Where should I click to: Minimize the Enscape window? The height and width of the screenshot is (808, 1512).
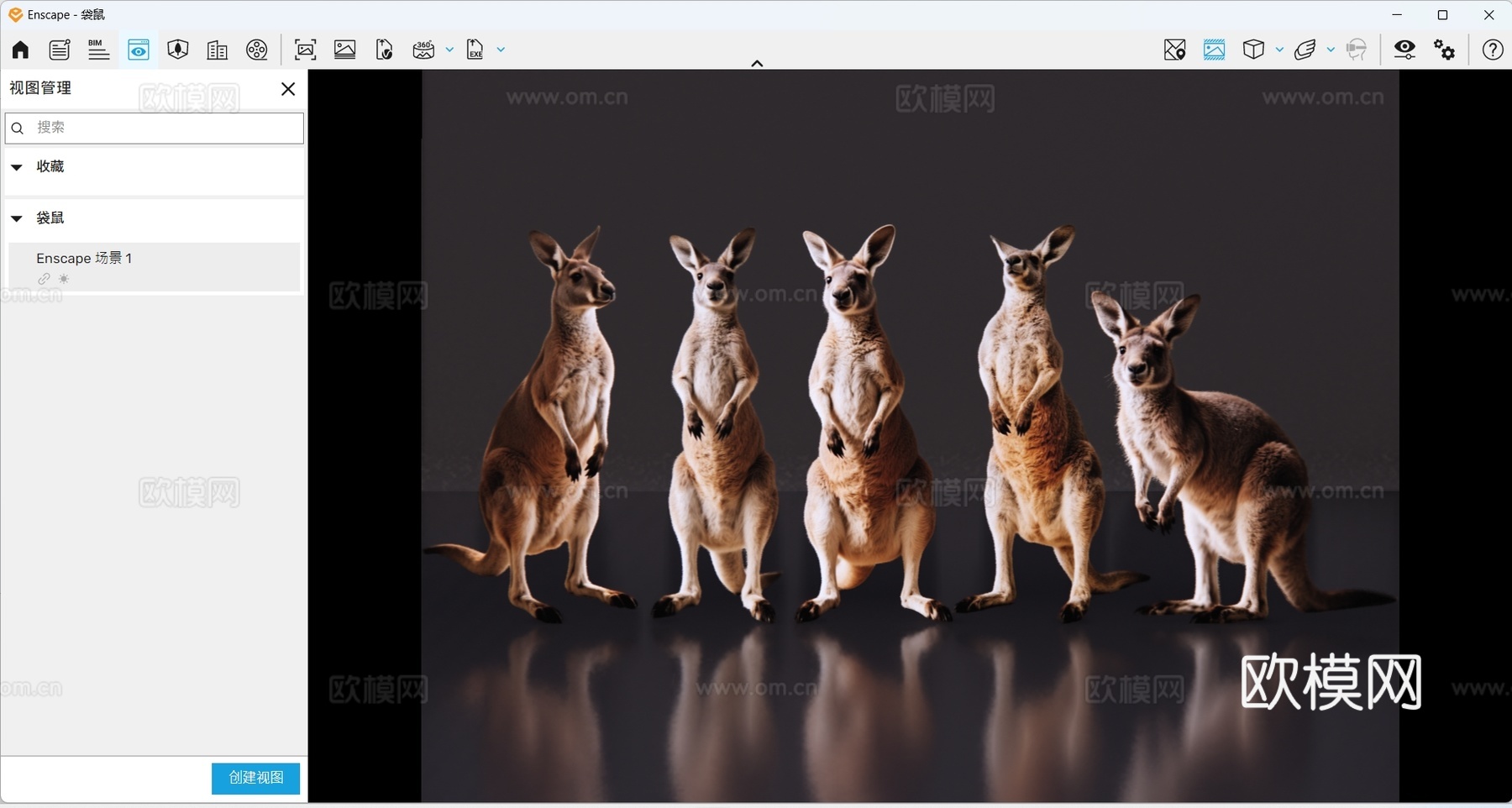click(1397, 14)
